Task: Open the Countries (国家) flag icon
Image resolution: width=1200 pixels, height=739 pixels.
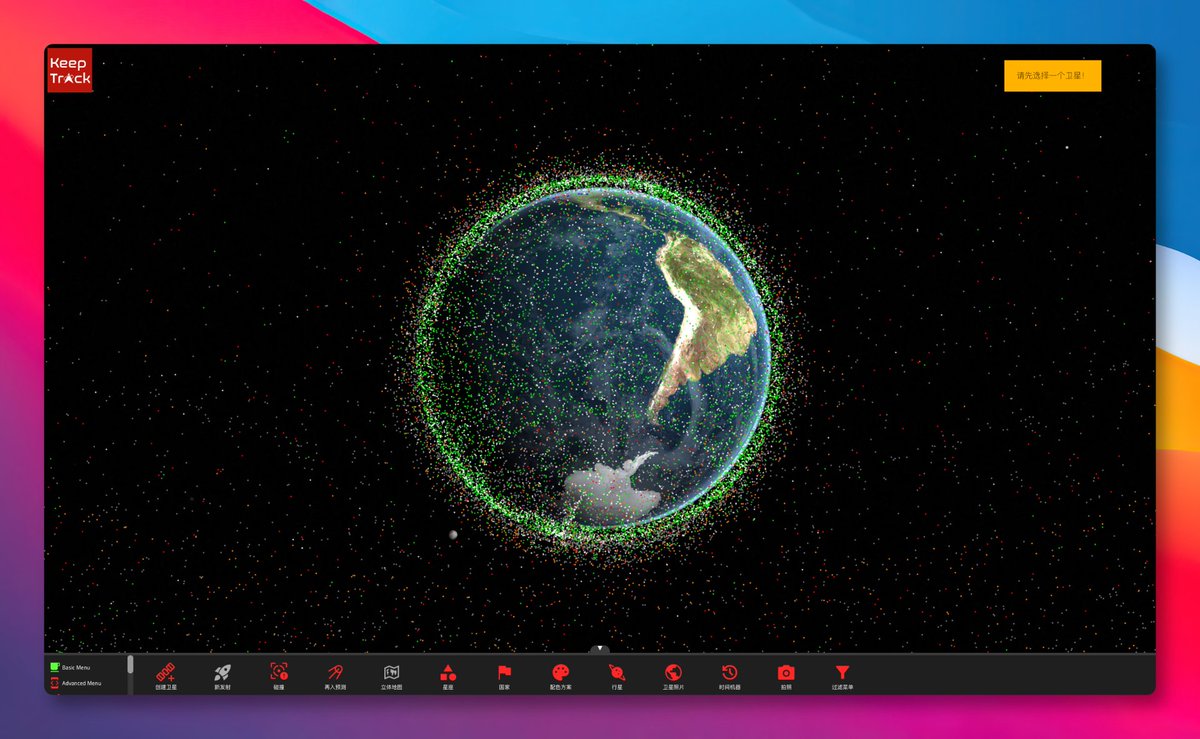Action: point(504,676)
